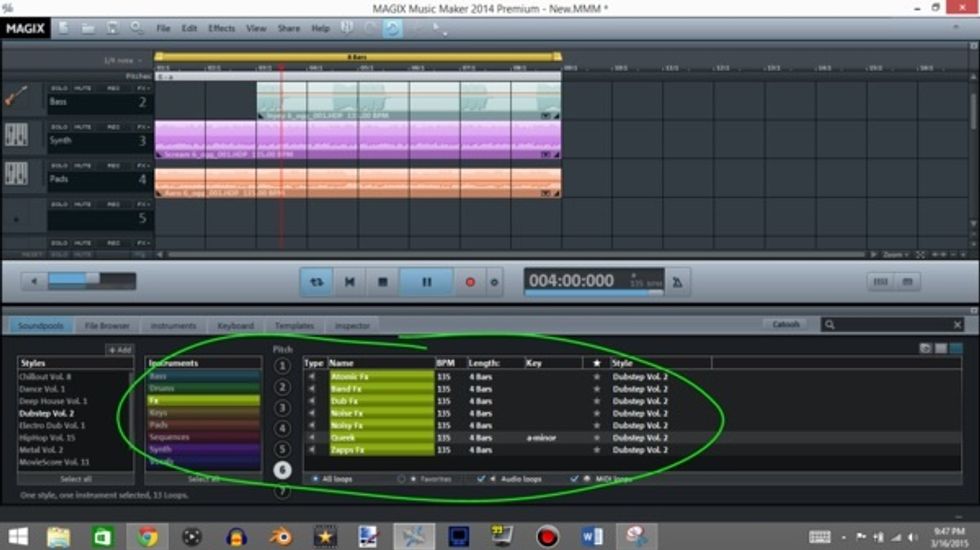The image size is (980, 550).
Task: Mute the Pads track
Action: coord(82,166)
